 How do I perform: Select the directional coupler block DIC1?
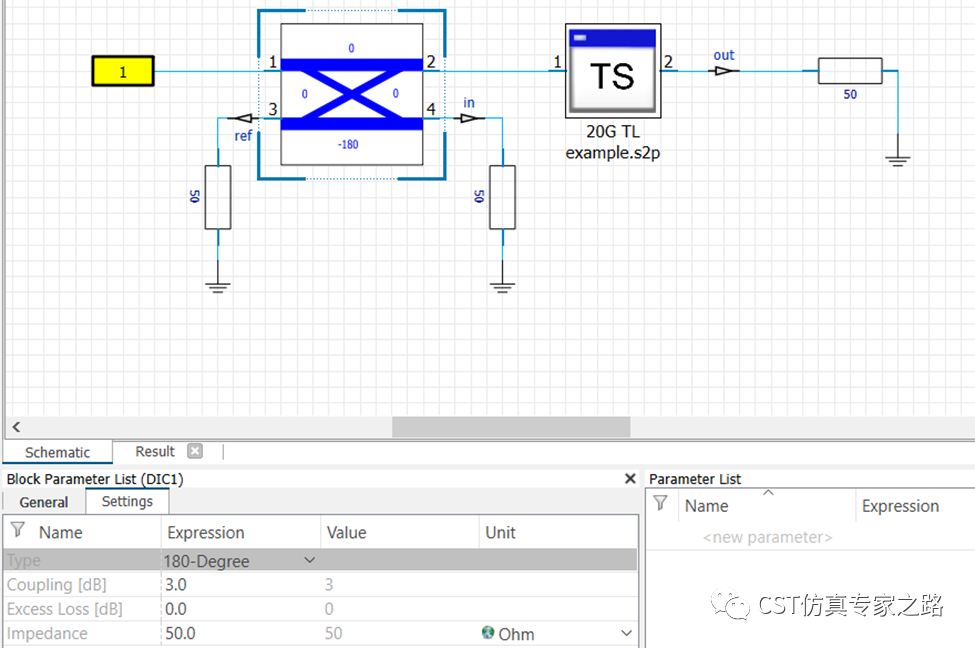pyautogui.click(x=352, y=95)
